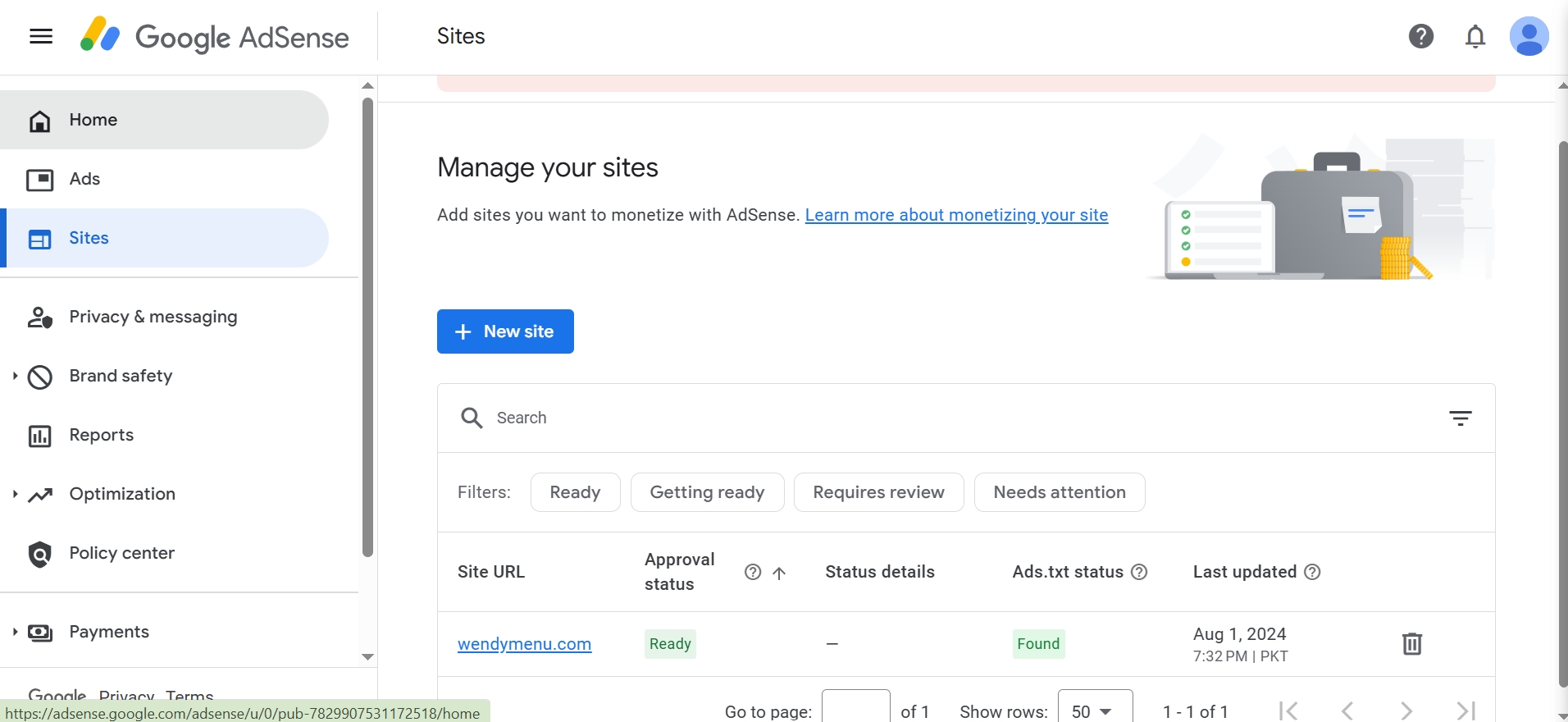Open the wendymenu.com site link

(x=524, y=644)
